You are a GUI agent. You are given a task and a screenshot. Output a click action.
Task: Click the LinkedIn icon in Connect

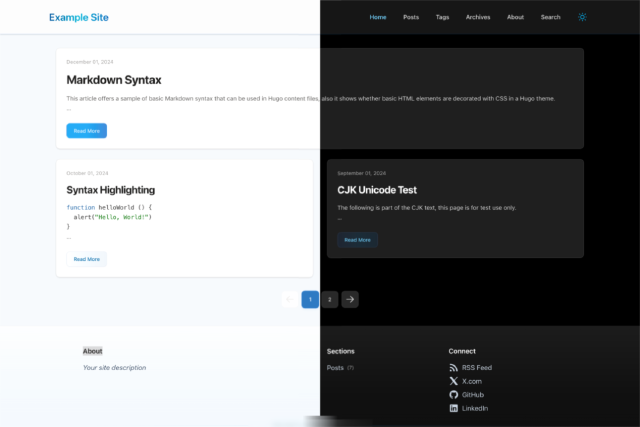pyautogui.click(x=454, y=409)
